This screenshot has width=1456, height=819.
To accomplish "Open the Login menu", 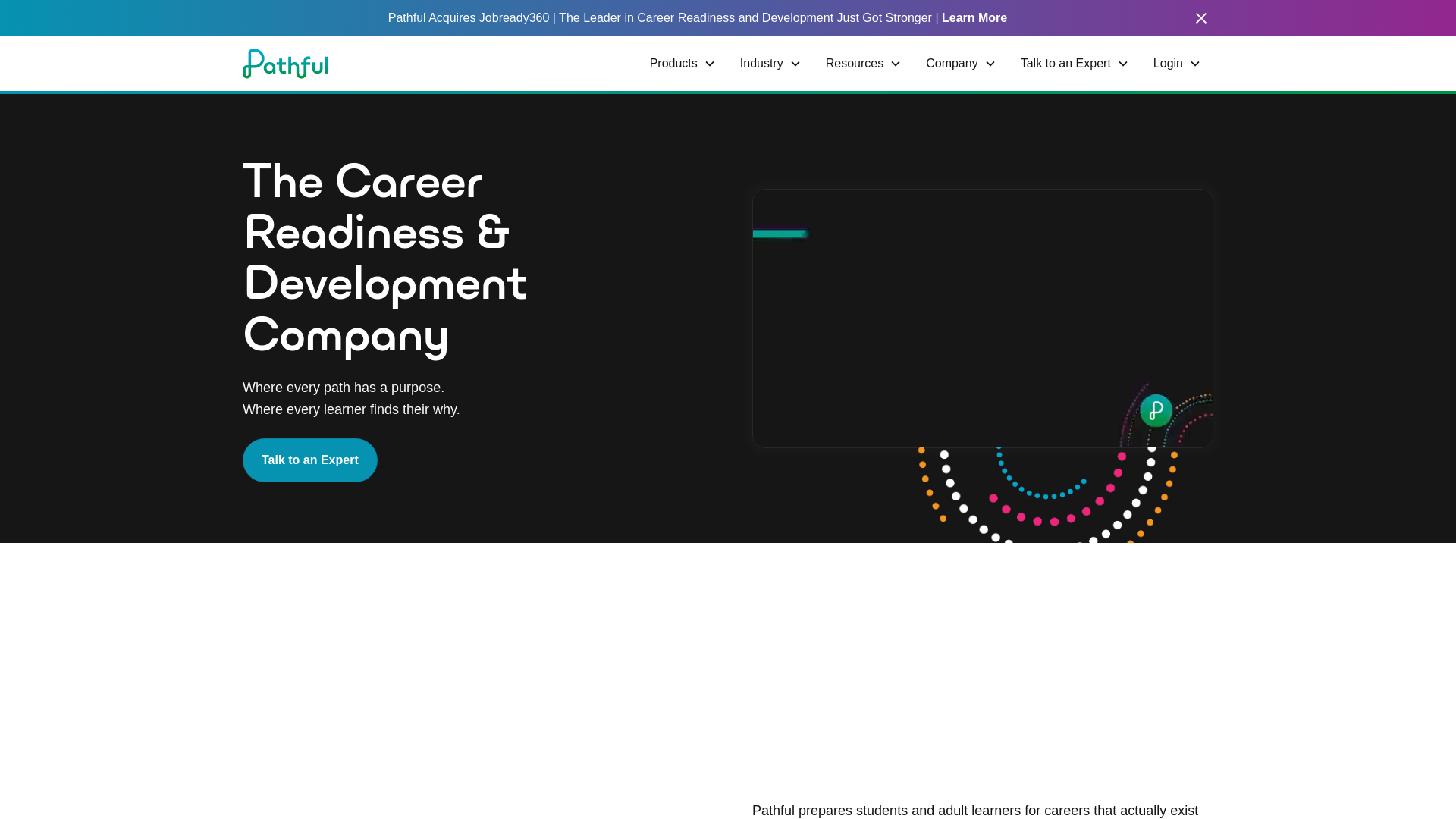I will [1168, 64].
